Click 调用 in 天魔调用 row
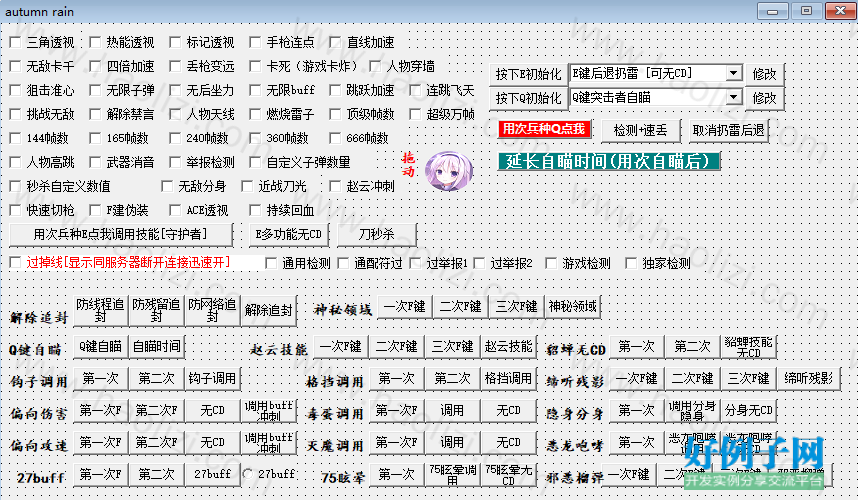This screenshot has width=858, height=500. [453, 442]
